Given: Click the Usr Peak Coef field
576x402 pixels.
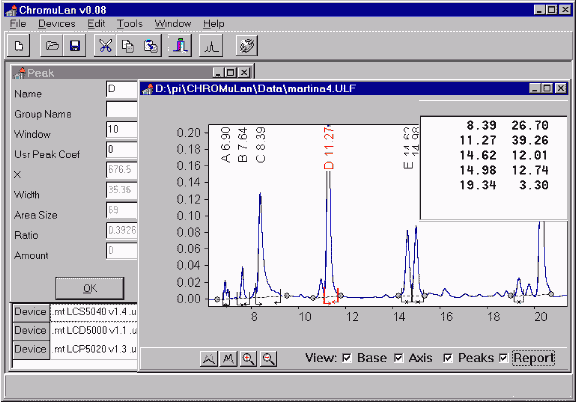Looking at the screenshot, I should click(122, 150).
